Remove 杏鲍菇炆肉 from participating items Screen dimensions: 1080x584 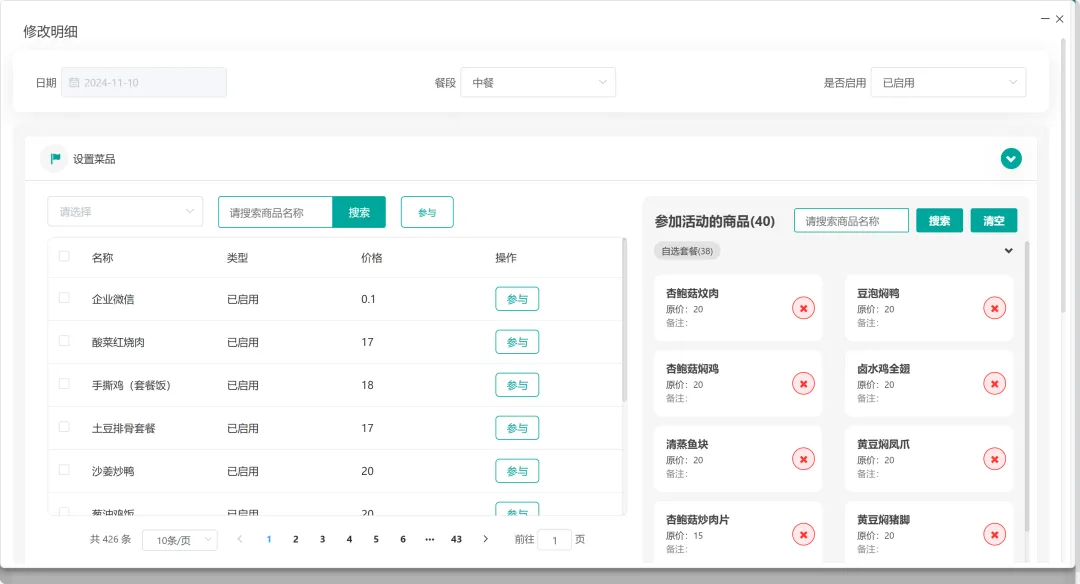803,308
